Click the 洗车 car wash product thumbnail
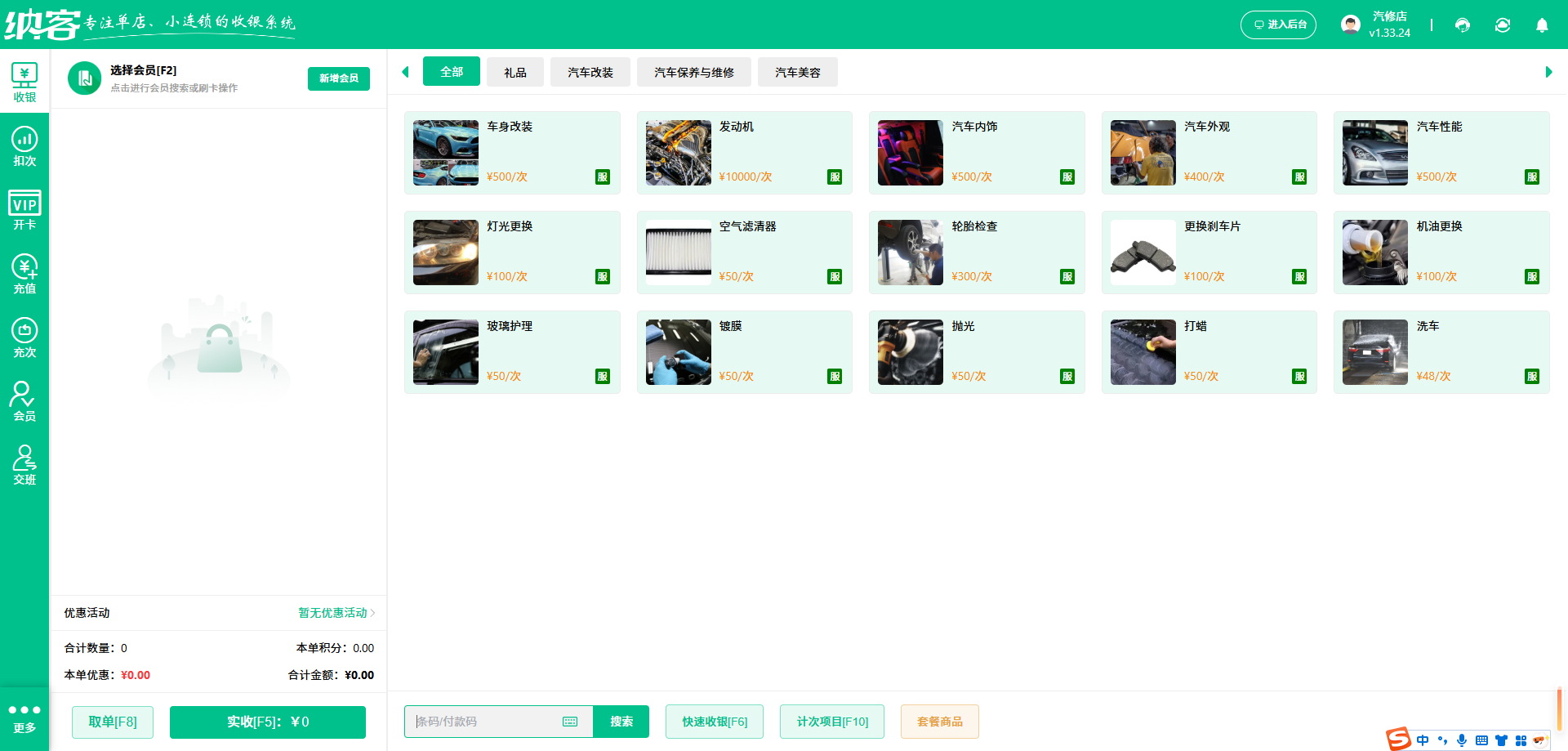1568x751 pixels. click(x=1374, y=351)
